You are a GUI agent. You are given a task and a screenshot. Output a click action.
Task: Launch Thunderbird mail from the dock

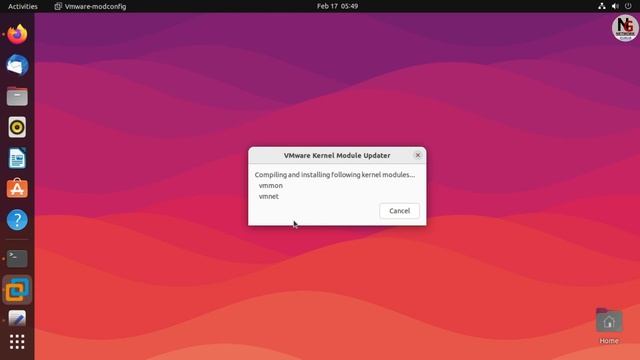[x=17, y=65]
